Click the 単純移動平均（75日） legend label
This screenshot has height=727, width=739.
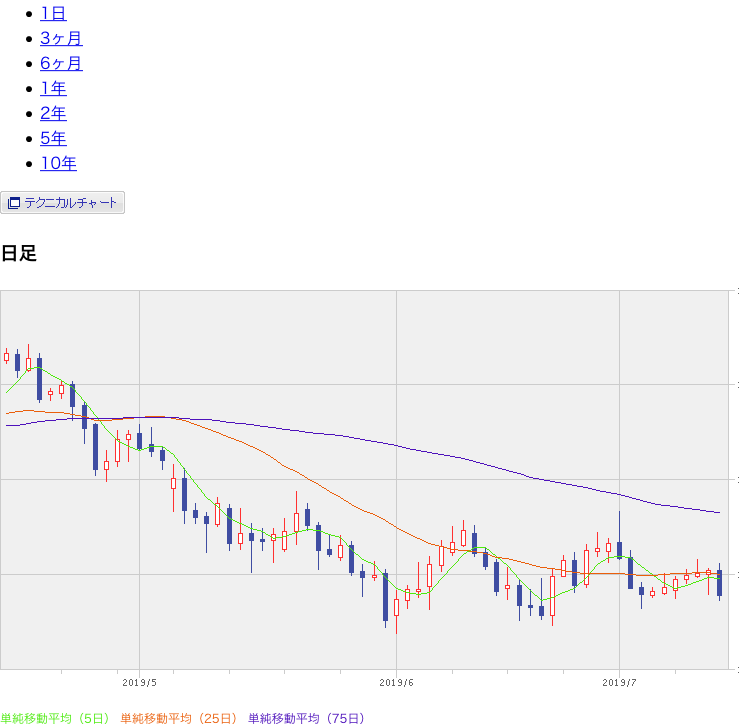[306, 719]
